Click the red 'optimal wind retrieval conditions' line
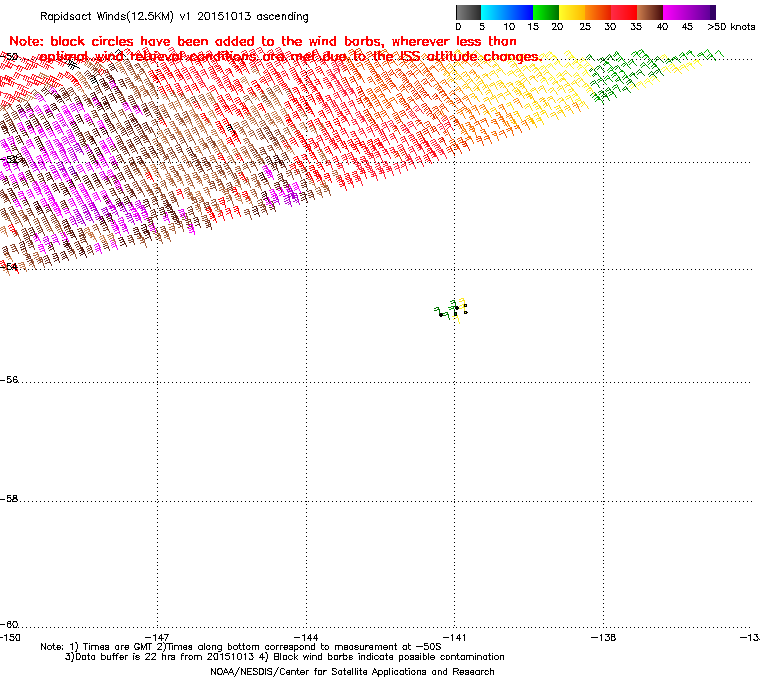 click(290, 57)
